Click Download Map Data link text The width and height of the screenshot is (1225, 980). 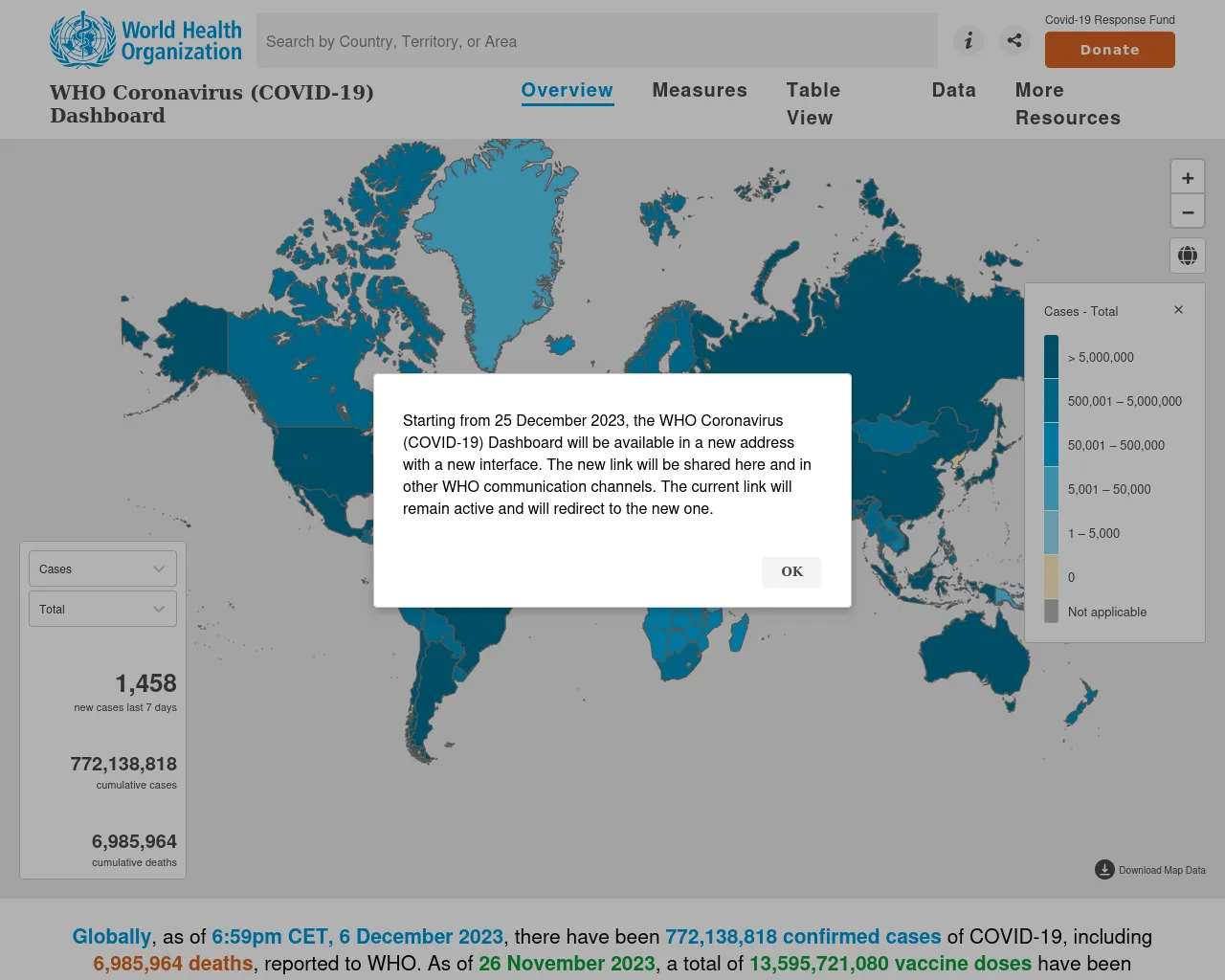(1162, 870)
